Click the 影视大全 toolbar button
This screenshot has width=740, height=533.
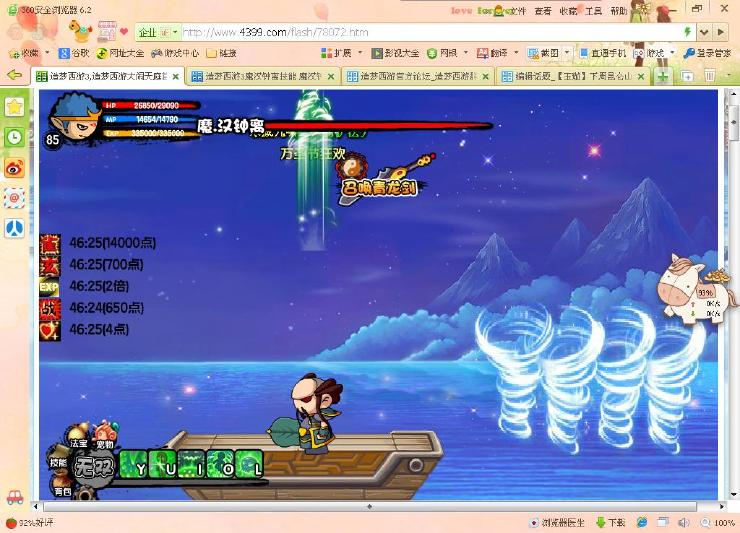point(395,53)
